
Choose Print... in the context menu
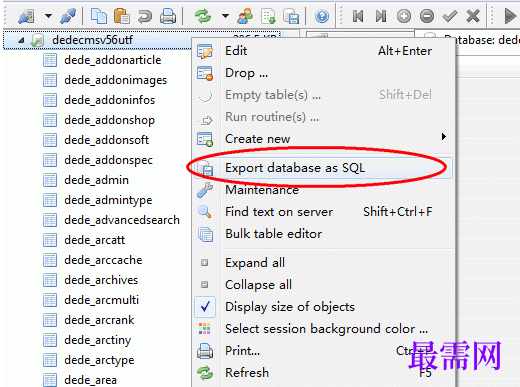click(x=323, y=351)
